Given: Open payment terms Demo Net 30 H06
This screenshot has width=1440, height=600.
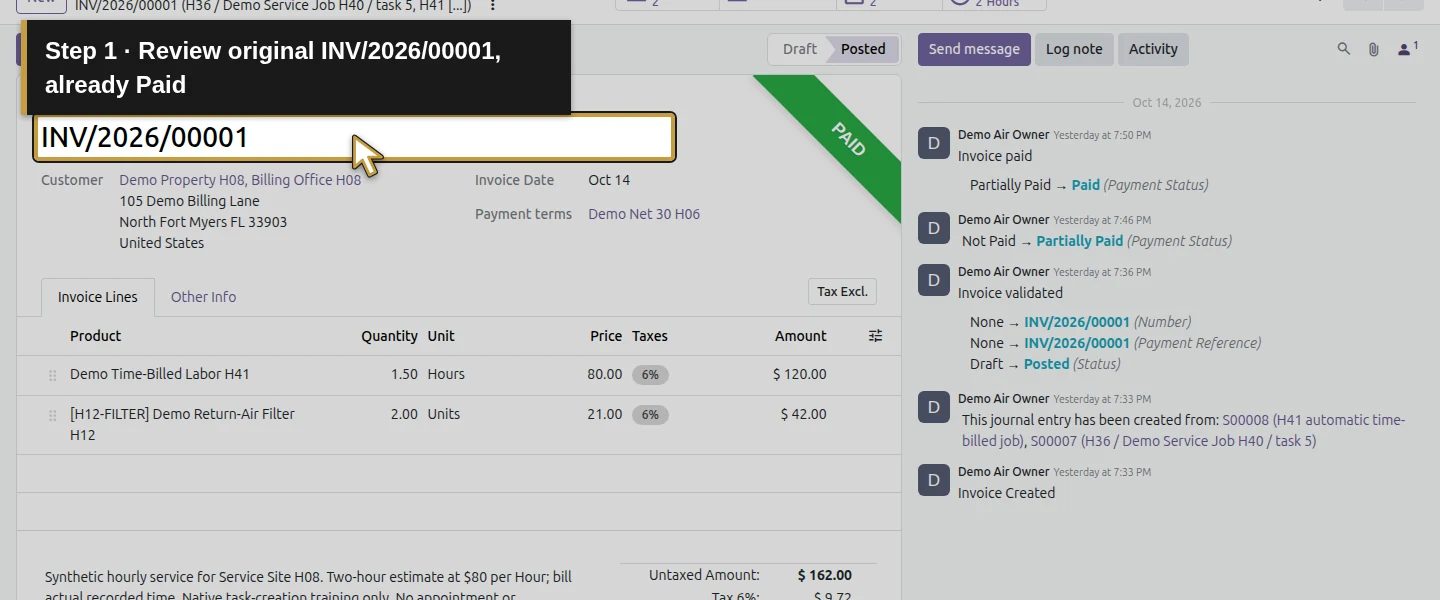Looking at the screenshot, I should click(644, 214).
